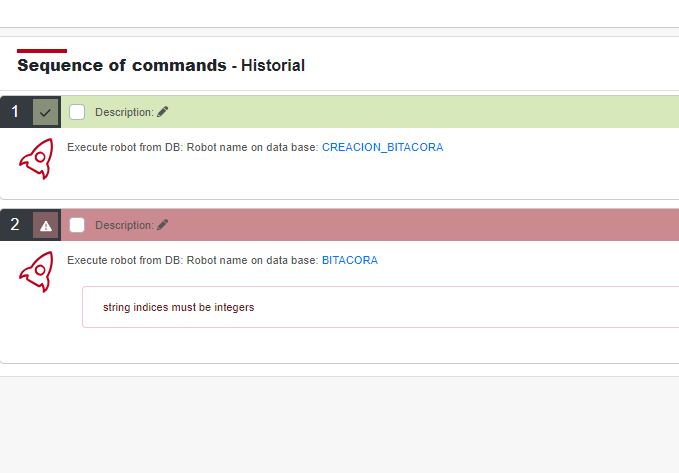679x473 pixels.
Task: Click the rocket icon for CREACION_BITACORA command
Action: (x=36, y=159)
